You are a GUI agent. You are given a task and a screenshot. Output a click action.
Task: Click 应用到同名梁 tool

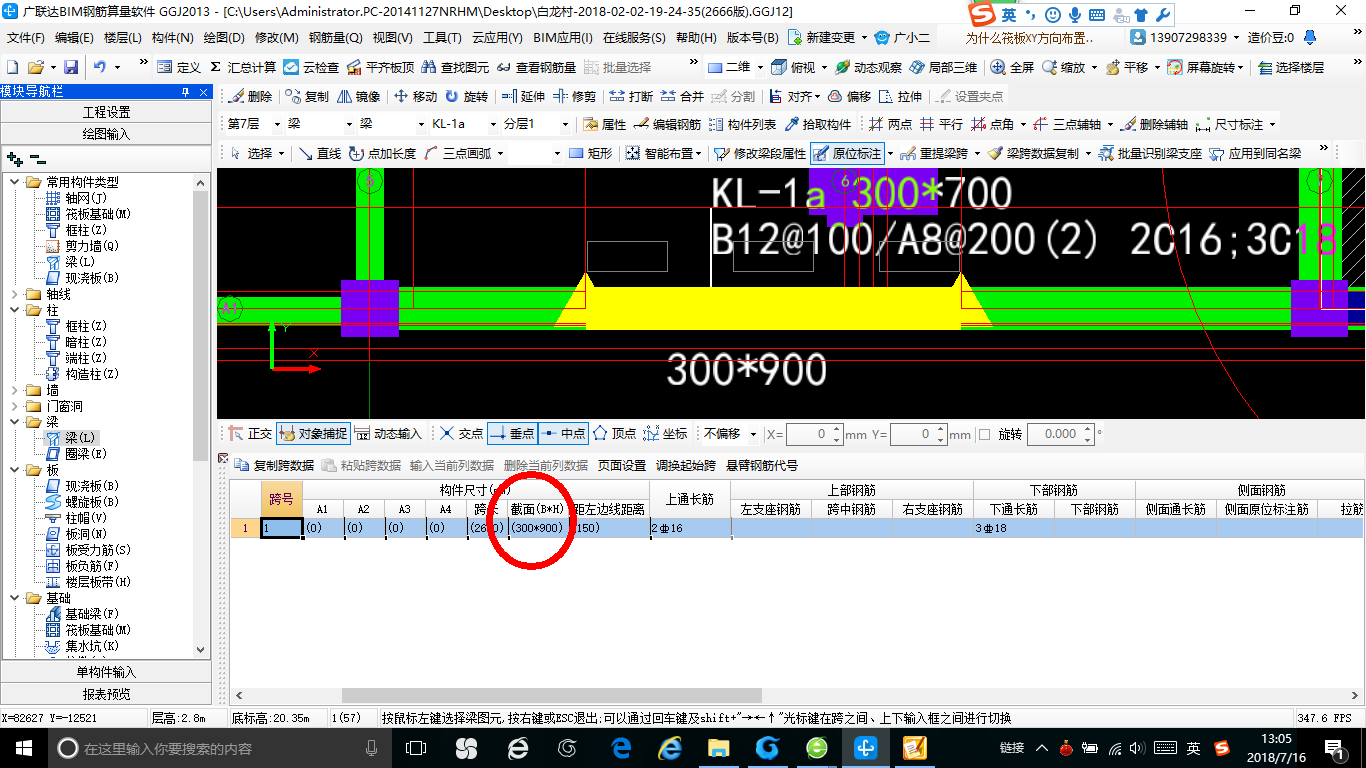[x=1256, y=154]
